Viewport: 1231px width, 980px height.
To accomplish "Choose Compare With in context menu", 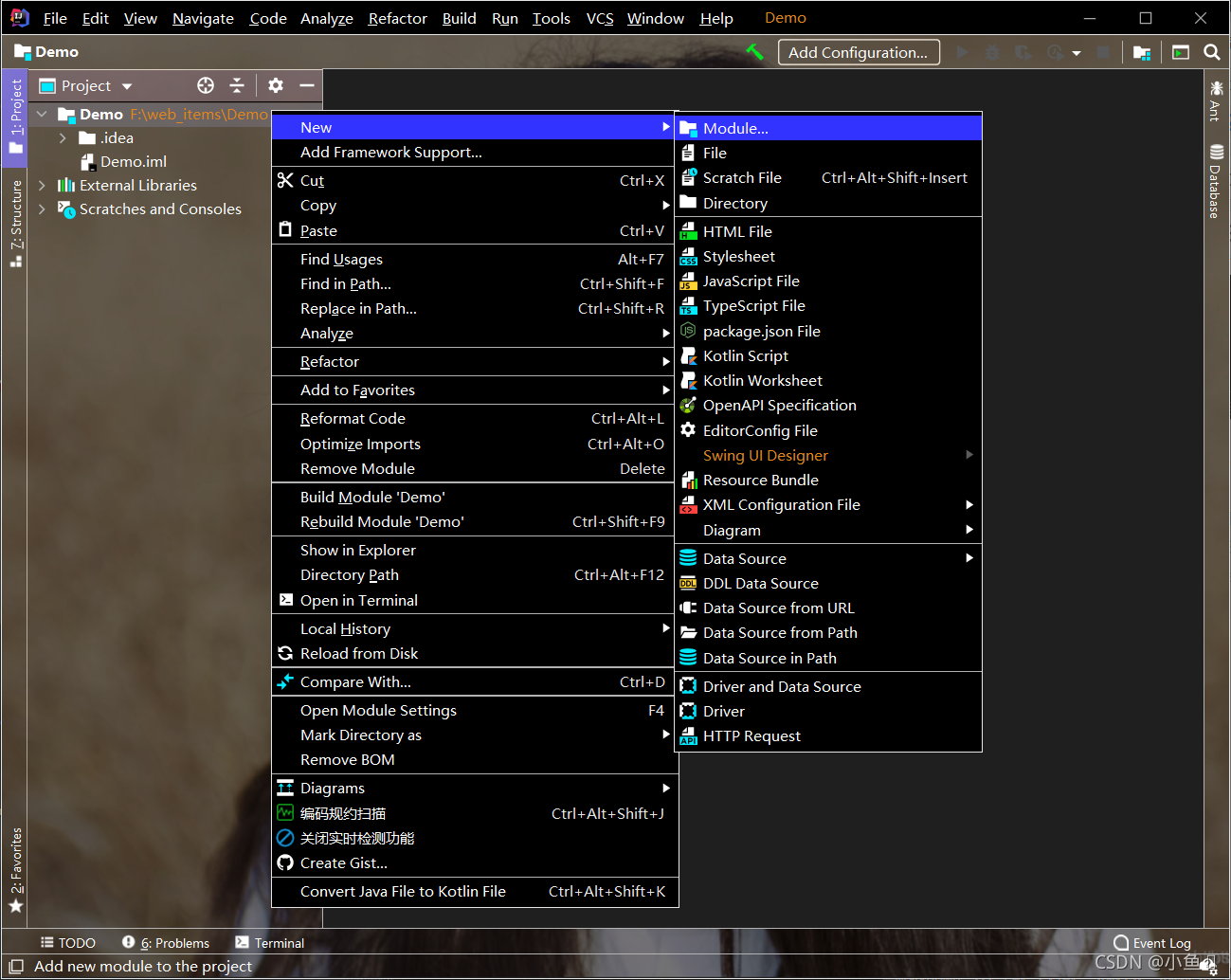I will pyautogui.click(x=473, y=681).
